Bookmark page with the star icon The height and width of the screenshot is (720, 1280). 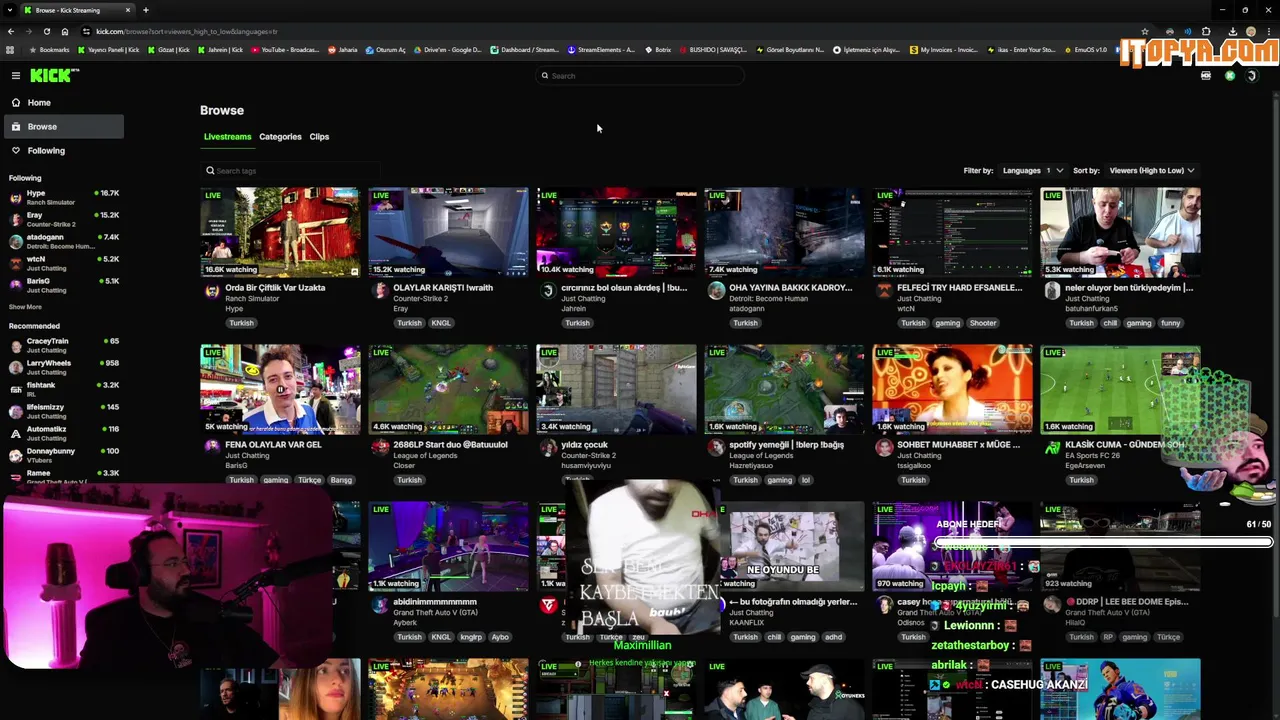point(1145,31)
